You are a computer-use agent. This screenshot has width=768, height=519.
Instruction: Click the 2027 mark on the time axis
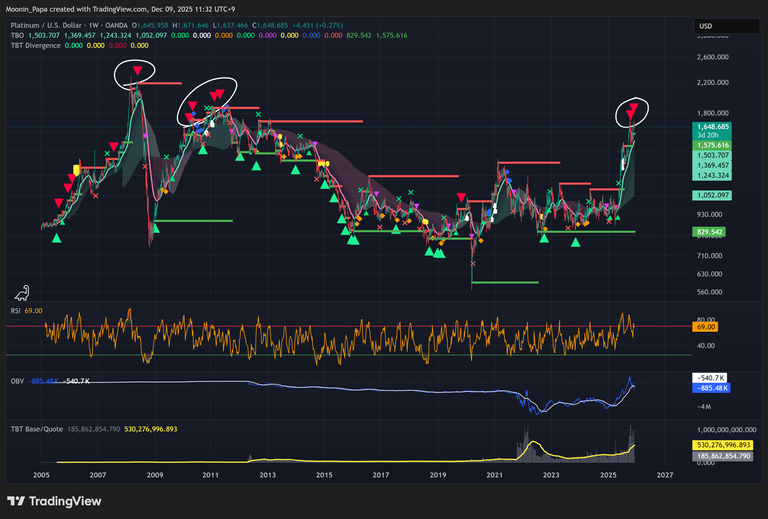click(663, 476)
